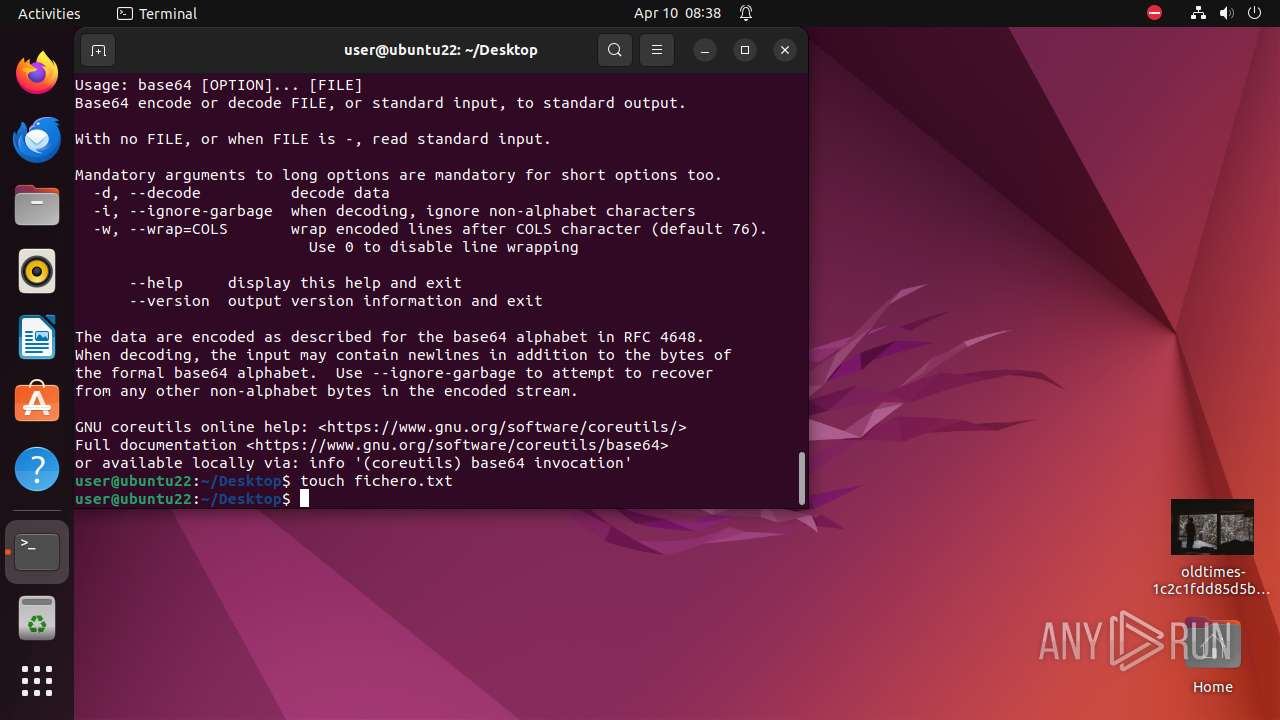Click the '--decode' option line
The image size is (1280, 720).
(241, 193)
